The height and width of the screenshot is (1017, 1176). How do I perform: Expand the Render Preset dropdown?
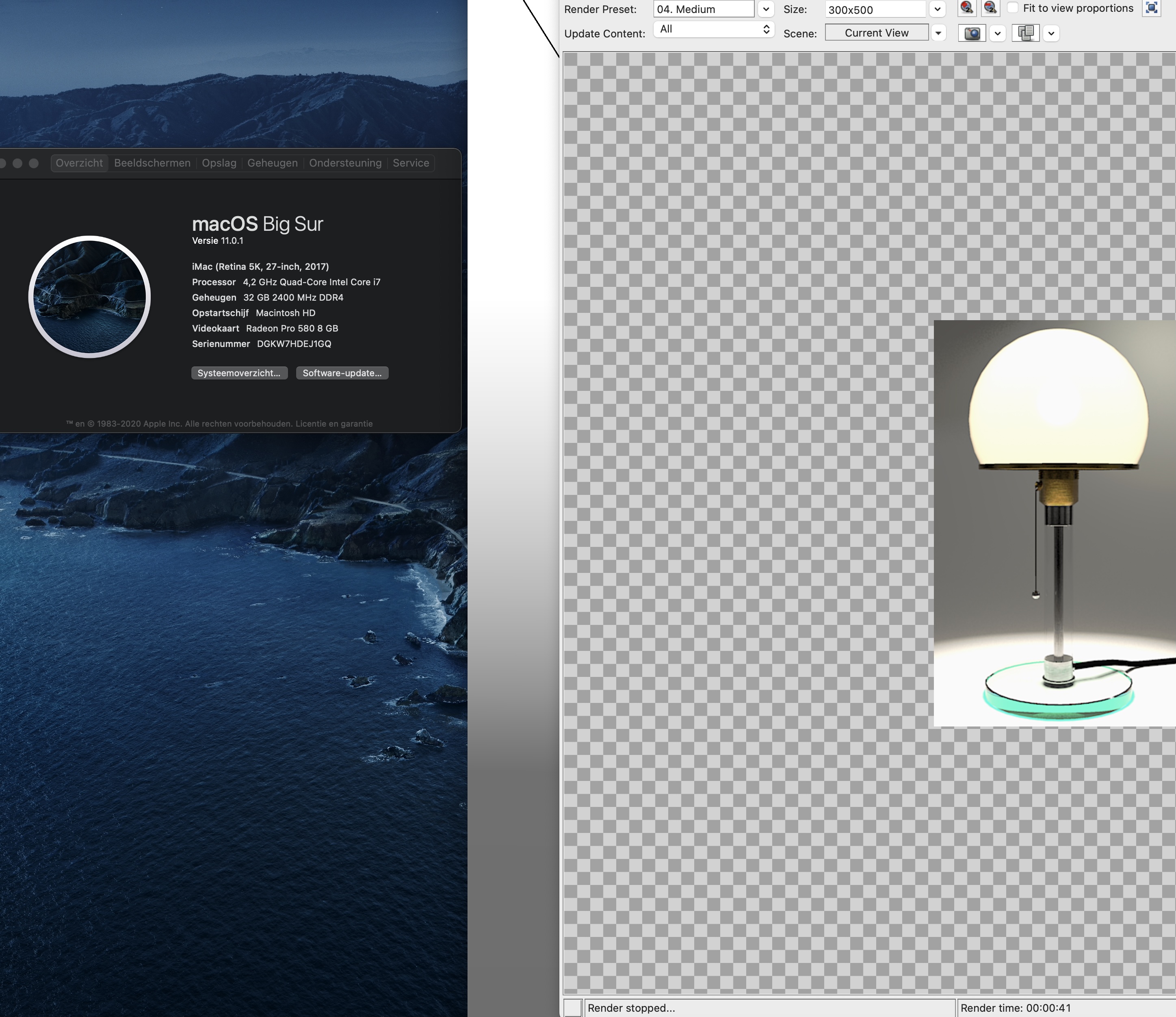(768, 9)
